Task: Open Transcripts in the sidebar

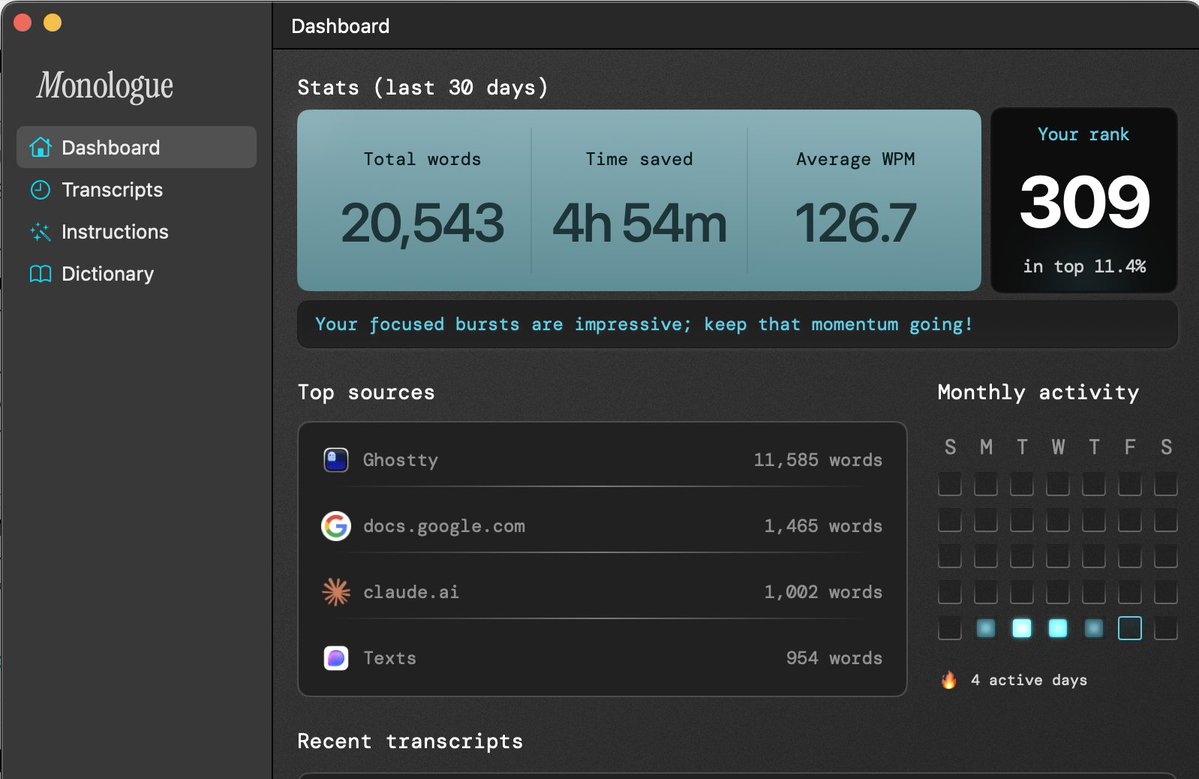Action: [136, 190]
